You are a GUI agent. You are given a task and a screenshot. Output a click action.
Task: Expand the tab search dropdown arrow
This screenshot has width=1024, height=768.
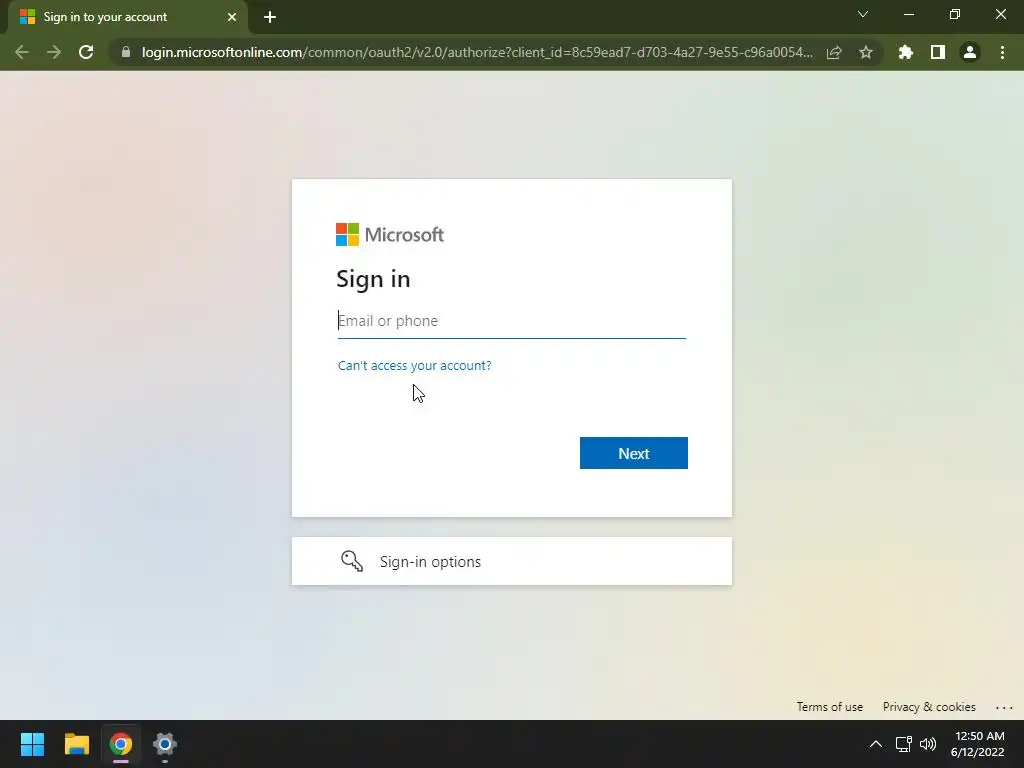tap(863, 14)
